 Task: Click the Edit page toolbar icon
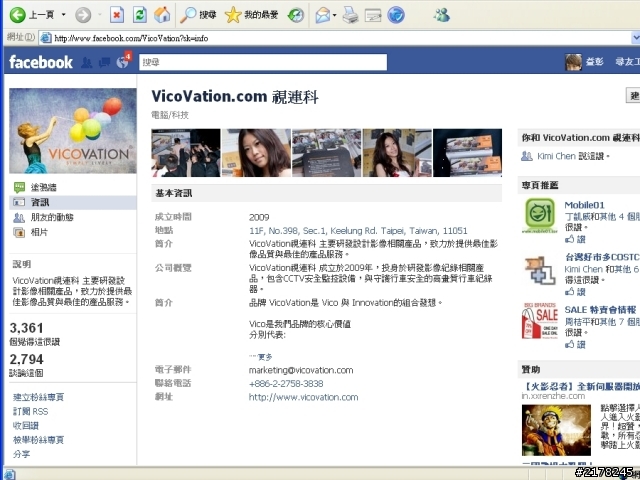click(373, 16)
